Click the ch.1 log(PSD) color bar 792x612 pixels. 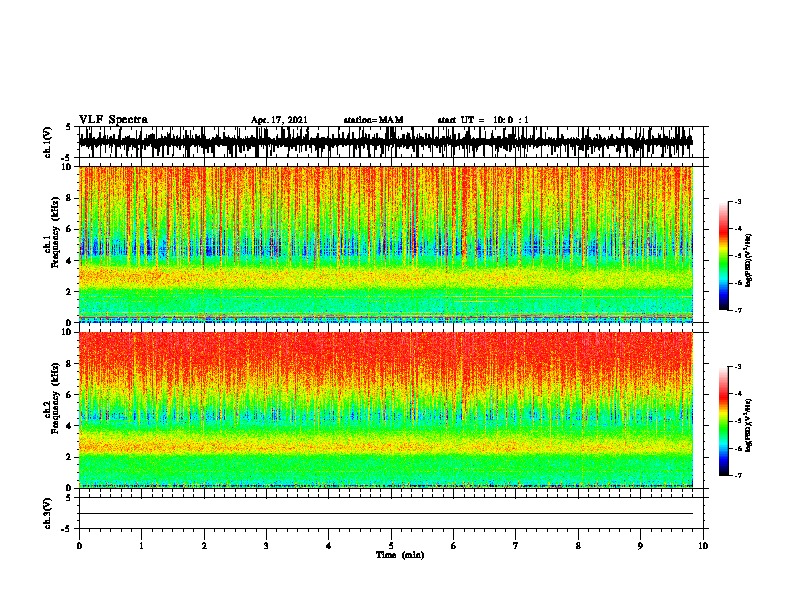(723, 256)
